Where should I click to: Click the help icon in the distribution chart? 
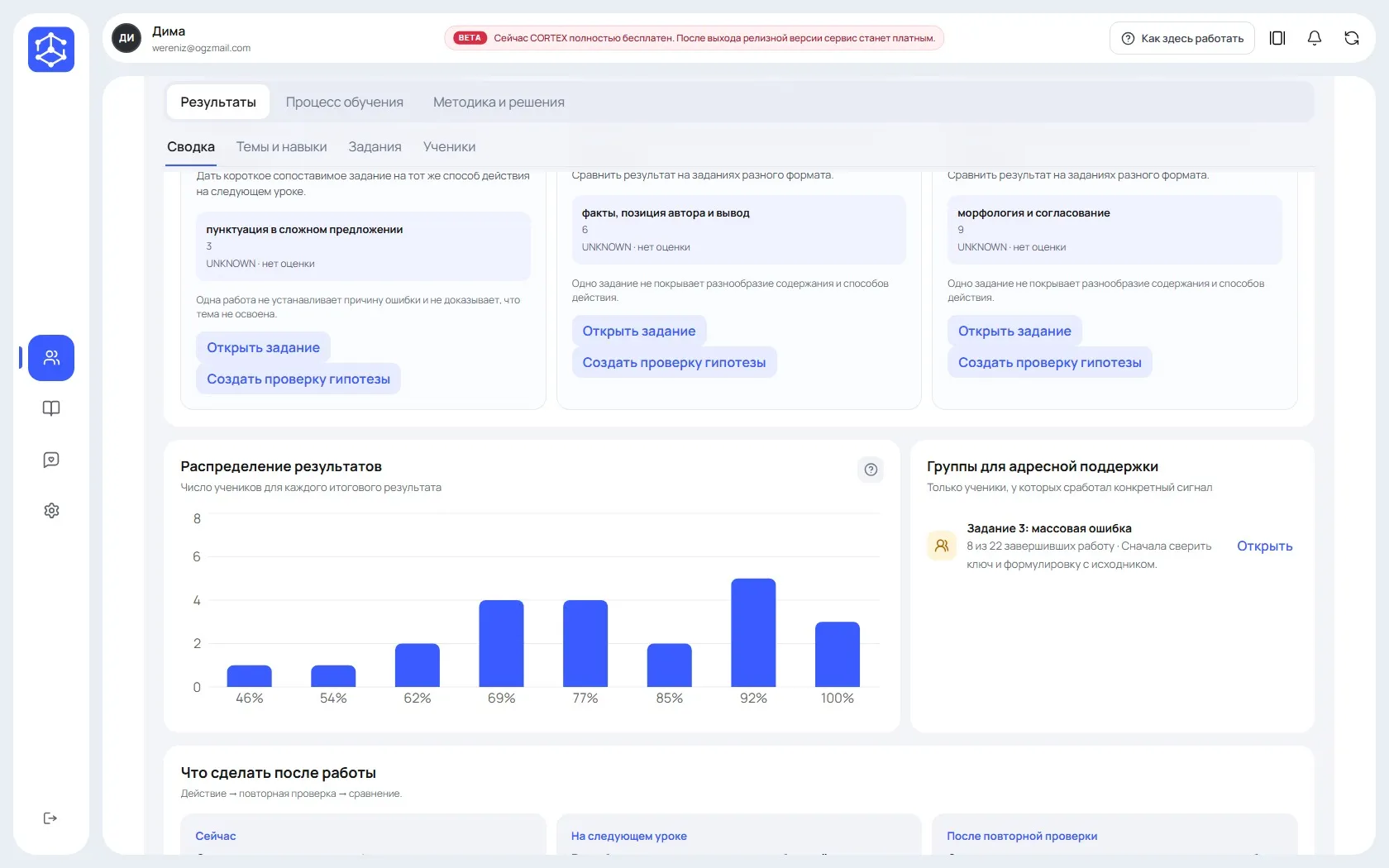pyautogui.click(x=871, y=470)
